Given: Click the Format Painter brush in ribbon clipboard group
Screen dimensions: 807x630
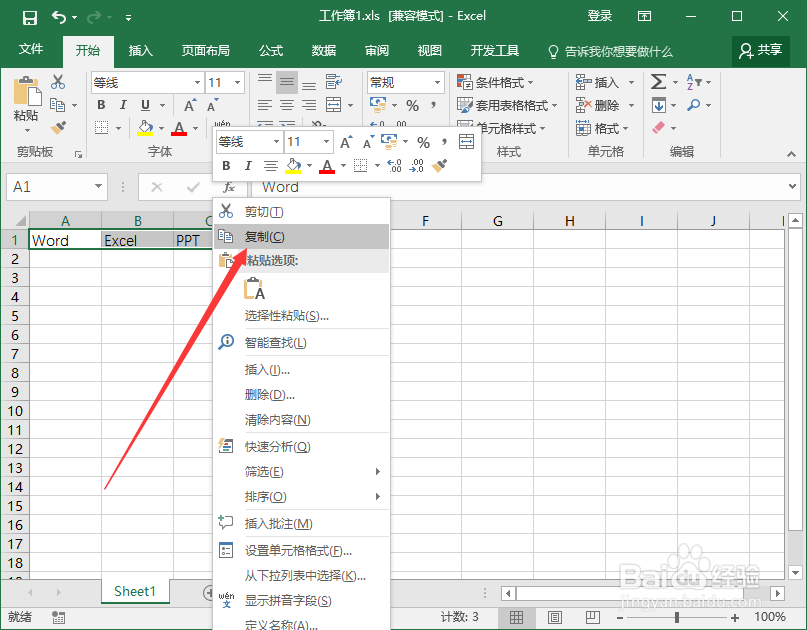Looking at the screenshot, I should pos(58,127).
